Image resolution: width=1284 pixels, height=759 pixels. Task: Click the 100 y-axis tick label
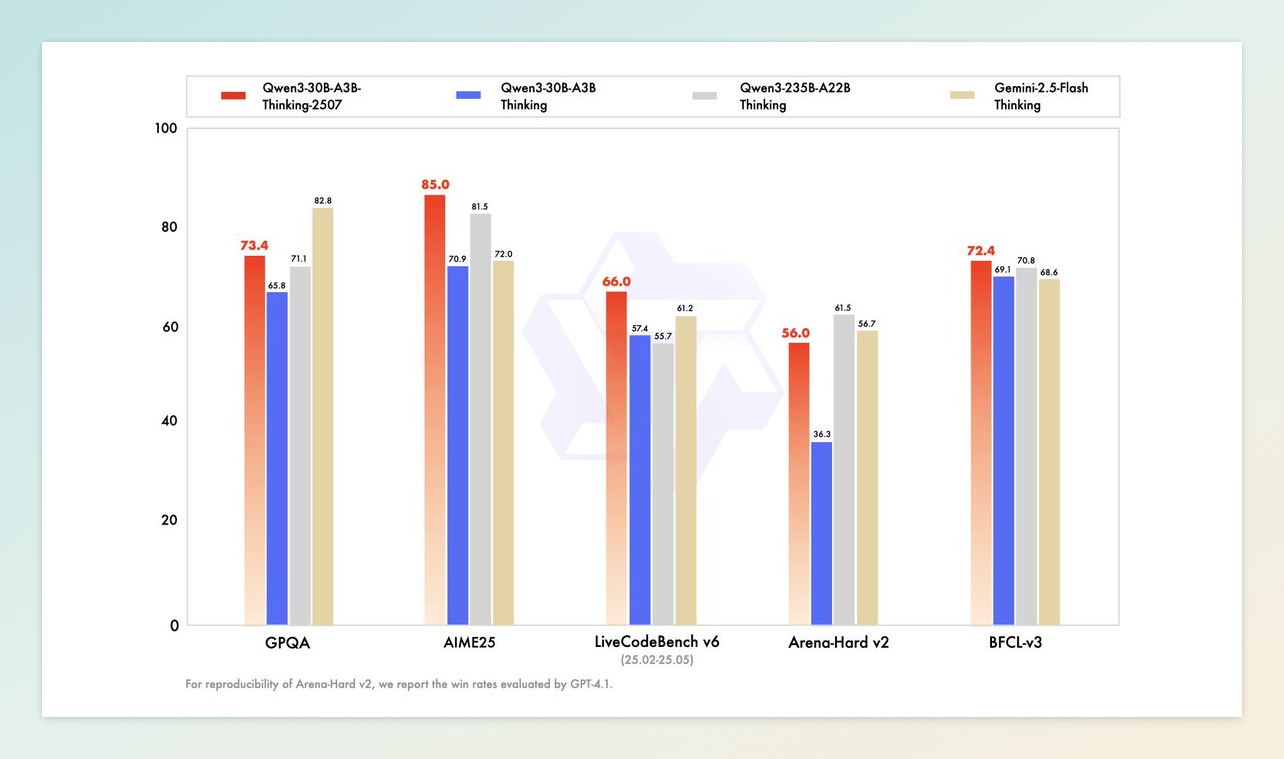pos(166,128)
